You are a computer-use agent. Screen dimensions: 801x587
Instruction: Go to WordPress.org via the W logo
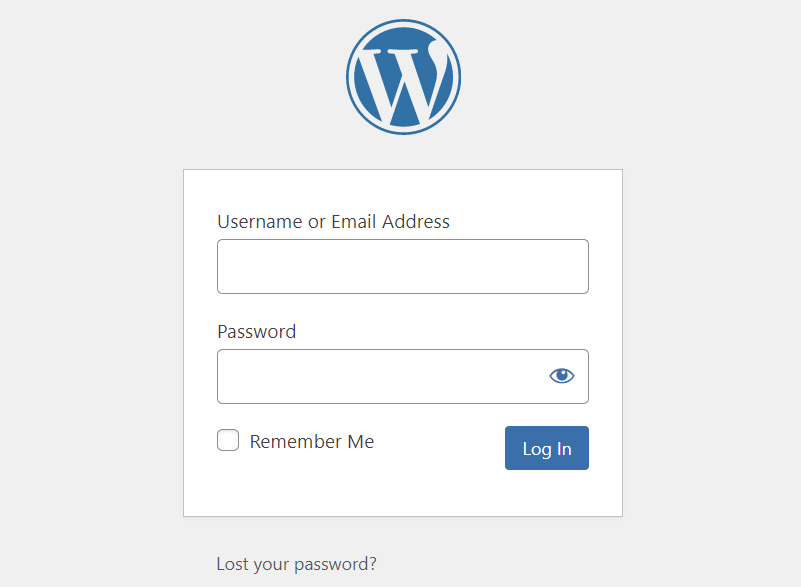point(403,78)
